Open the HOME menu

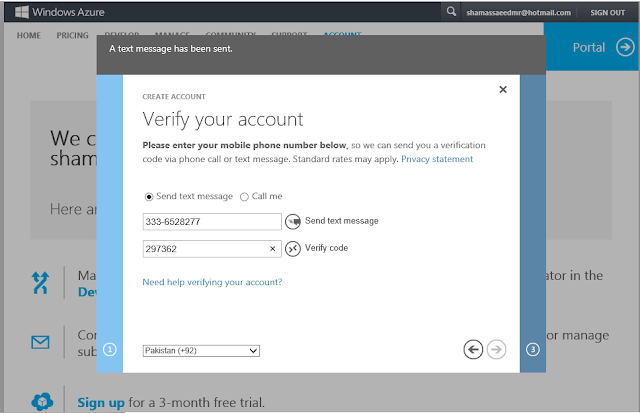pyautogui.click(x=29, y=36)
